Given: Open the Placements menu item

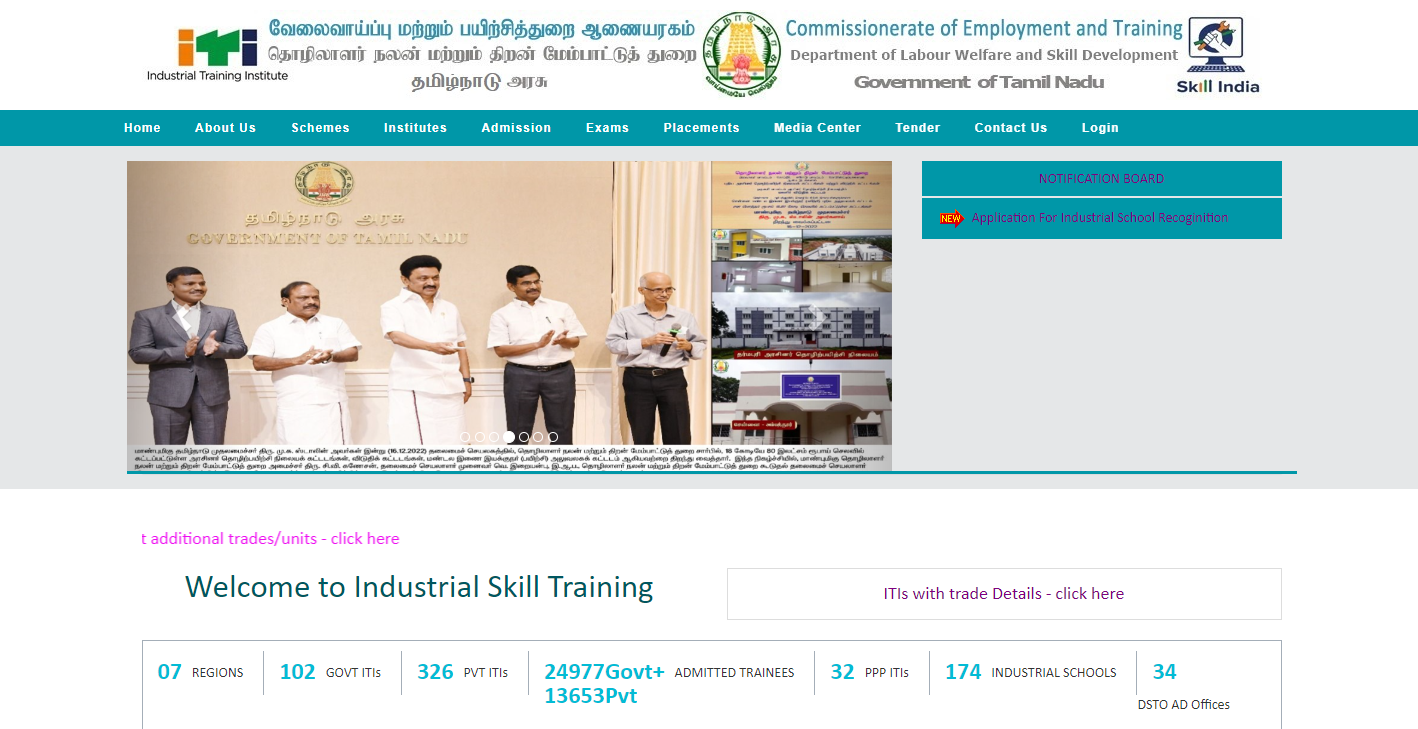Looking at the screenshot, I should click(x=701, y=128).
